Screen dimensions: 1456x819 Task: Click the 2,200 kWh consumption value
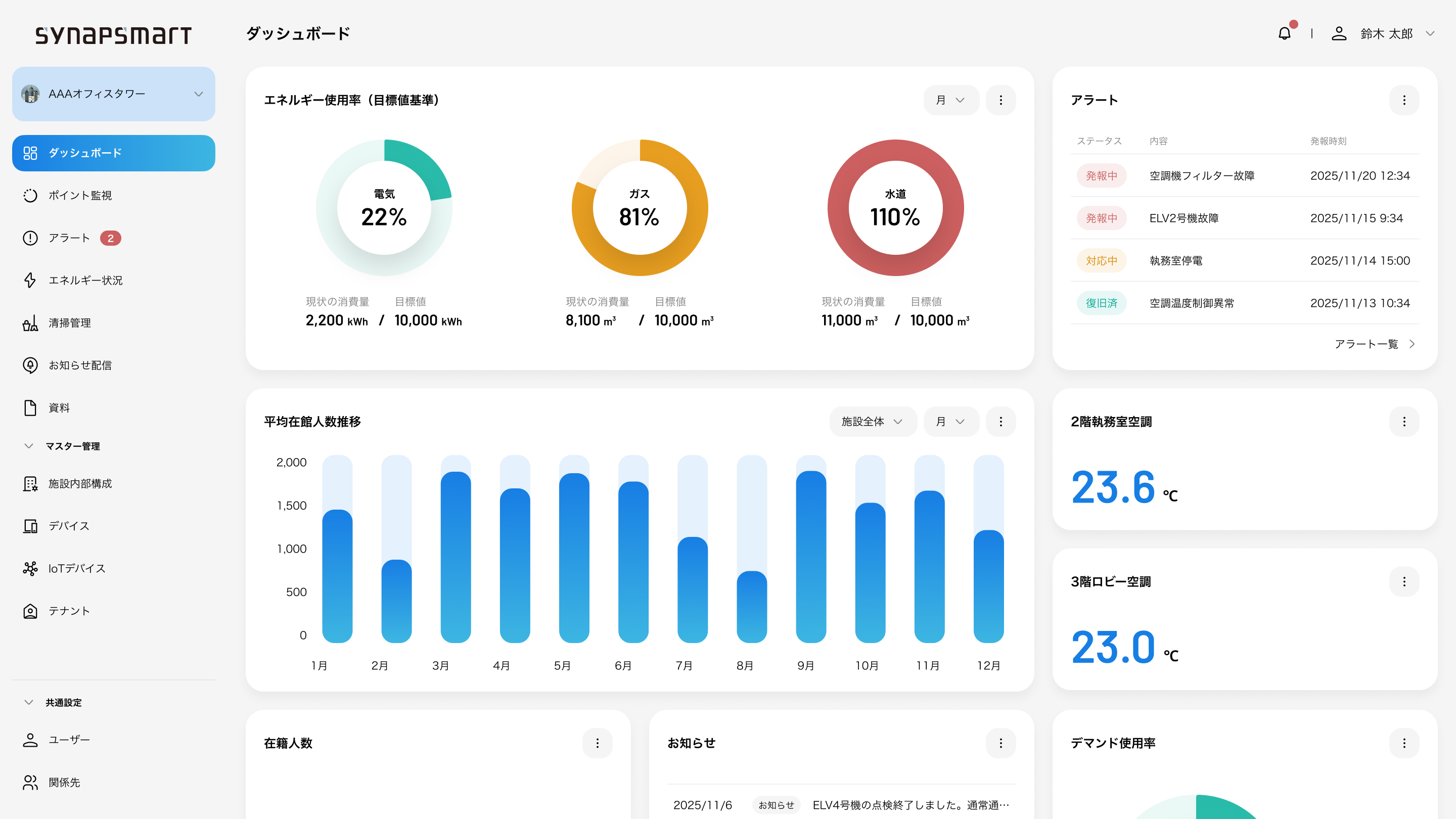tap(336, 321)
